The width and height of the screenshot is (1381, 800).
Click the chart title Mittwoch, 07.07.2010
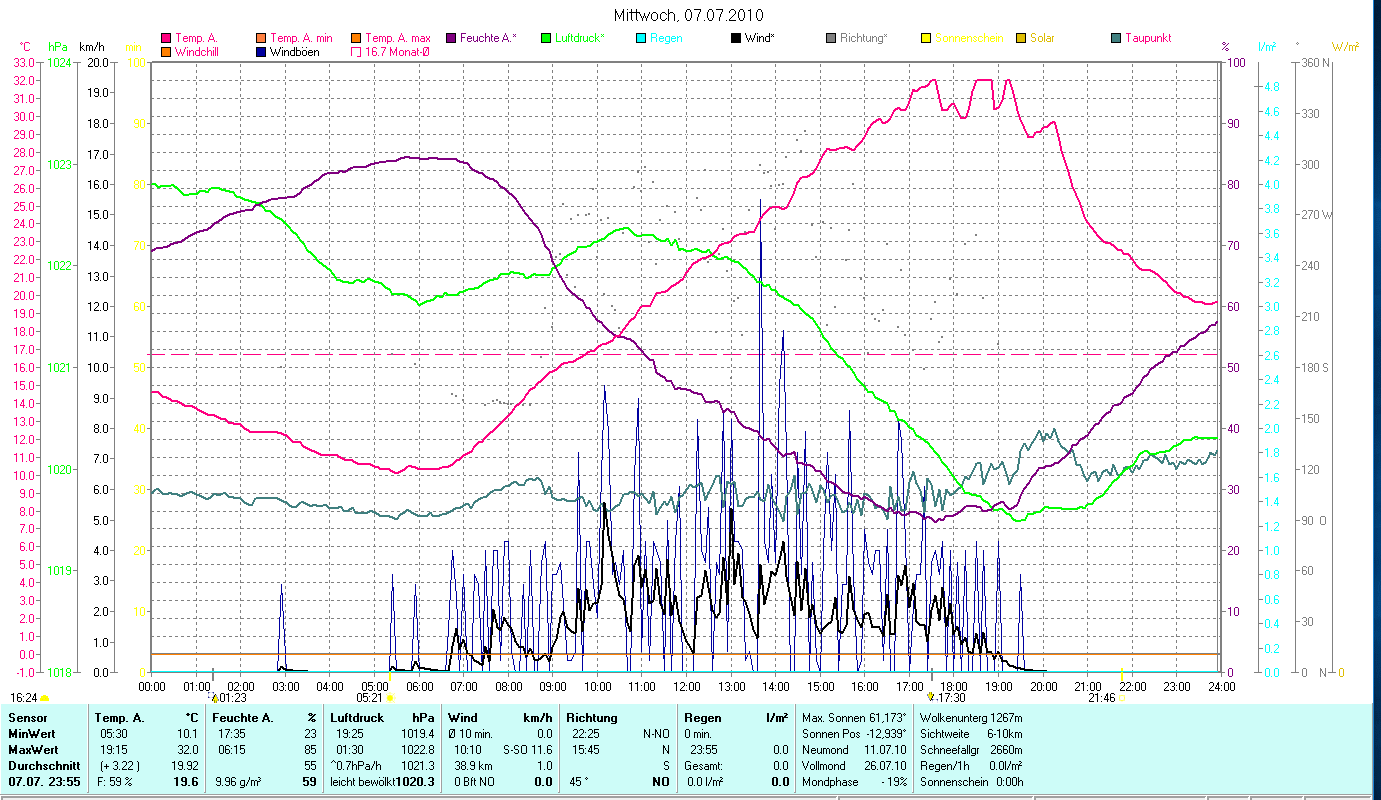tap(688, 15)
